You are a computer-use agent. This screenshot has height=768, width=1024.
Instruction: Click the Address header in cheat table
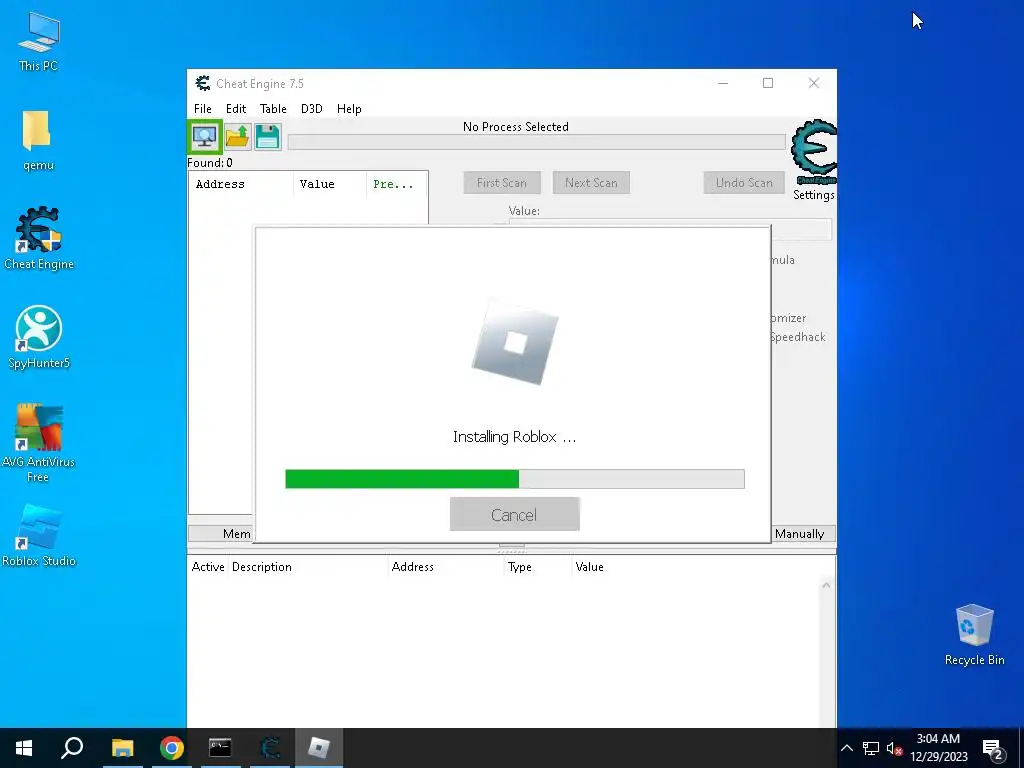point(446,567)
